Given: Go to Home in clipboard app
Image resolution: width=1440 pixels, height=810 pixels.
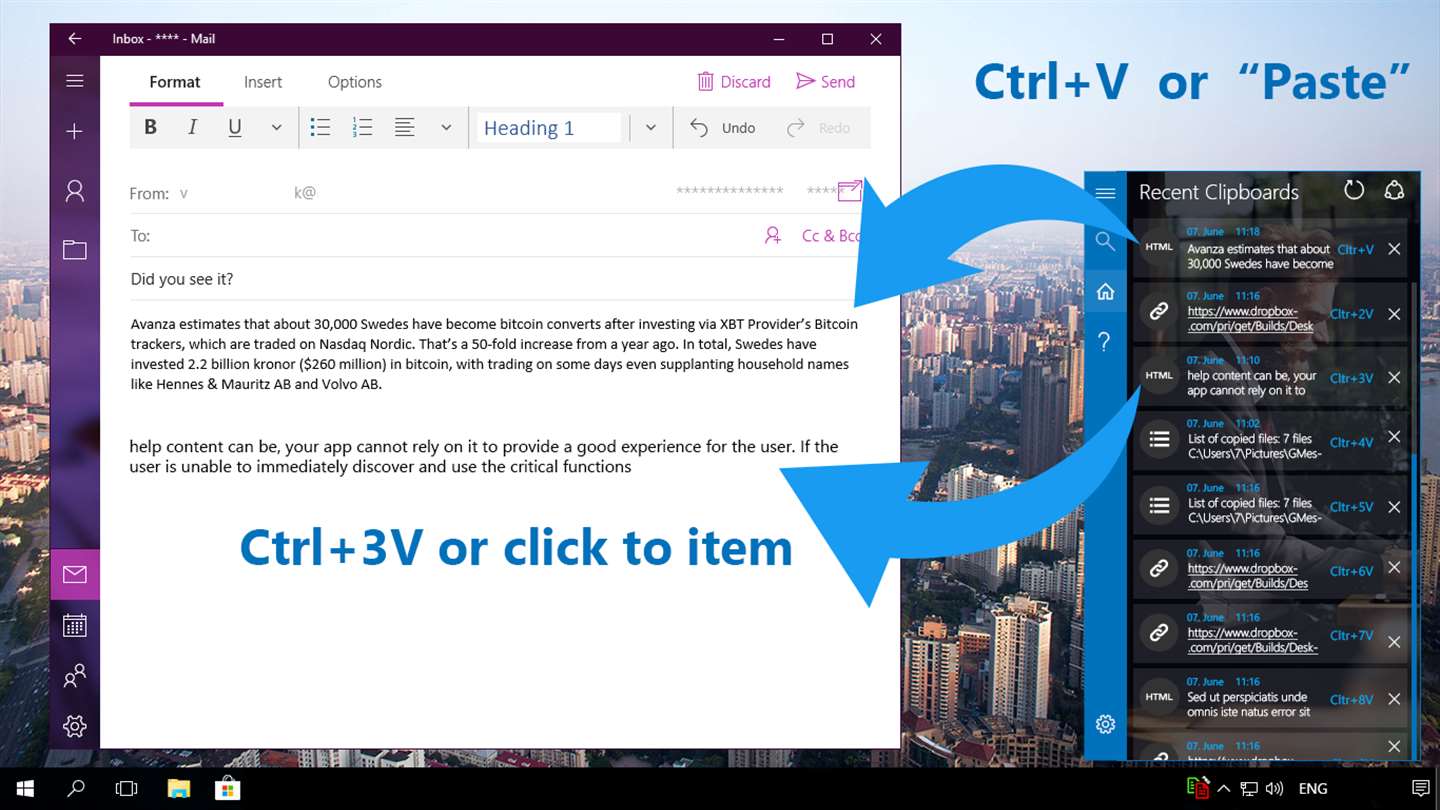Looking at the screenshot, I should (1105, 292).
